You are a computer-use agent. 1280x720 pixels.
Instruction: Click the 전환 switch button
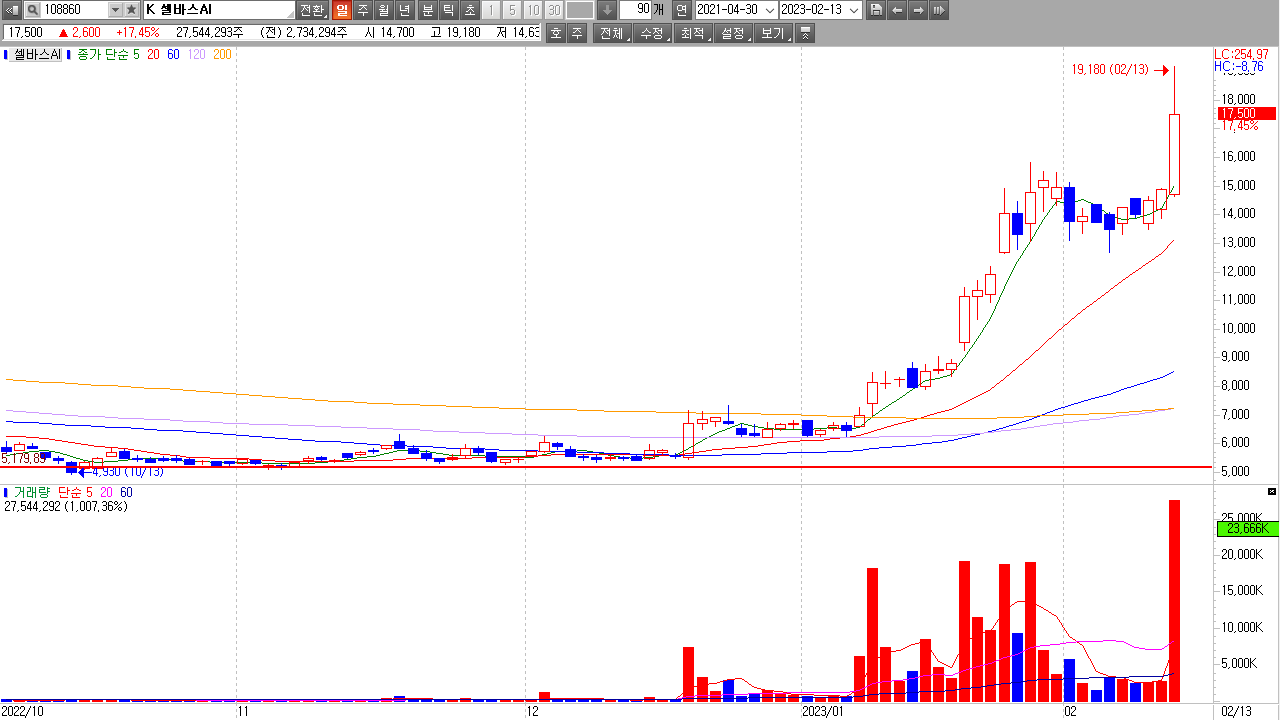click(x=312, y=10)
